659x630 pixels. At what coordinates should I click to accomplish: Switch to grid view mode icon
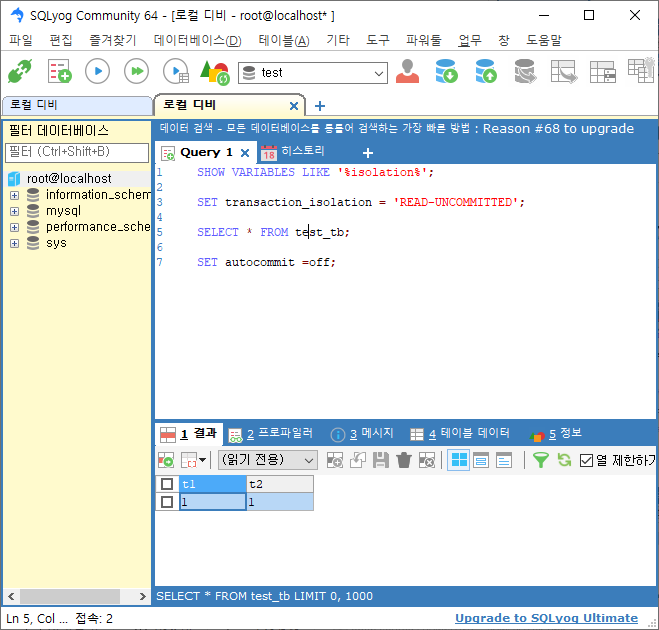(x=459, y=461)
